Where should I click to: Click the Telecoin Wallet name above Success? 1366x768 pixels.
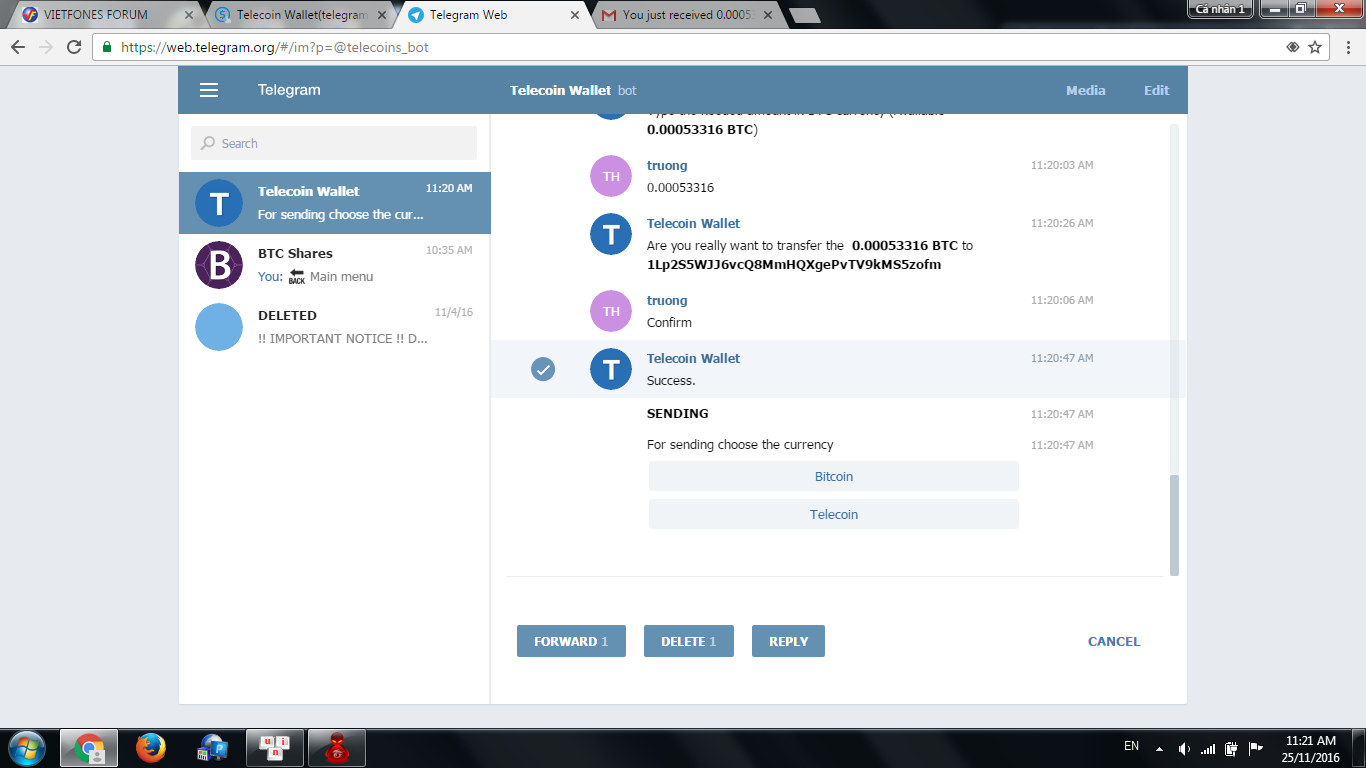[693, 358]
